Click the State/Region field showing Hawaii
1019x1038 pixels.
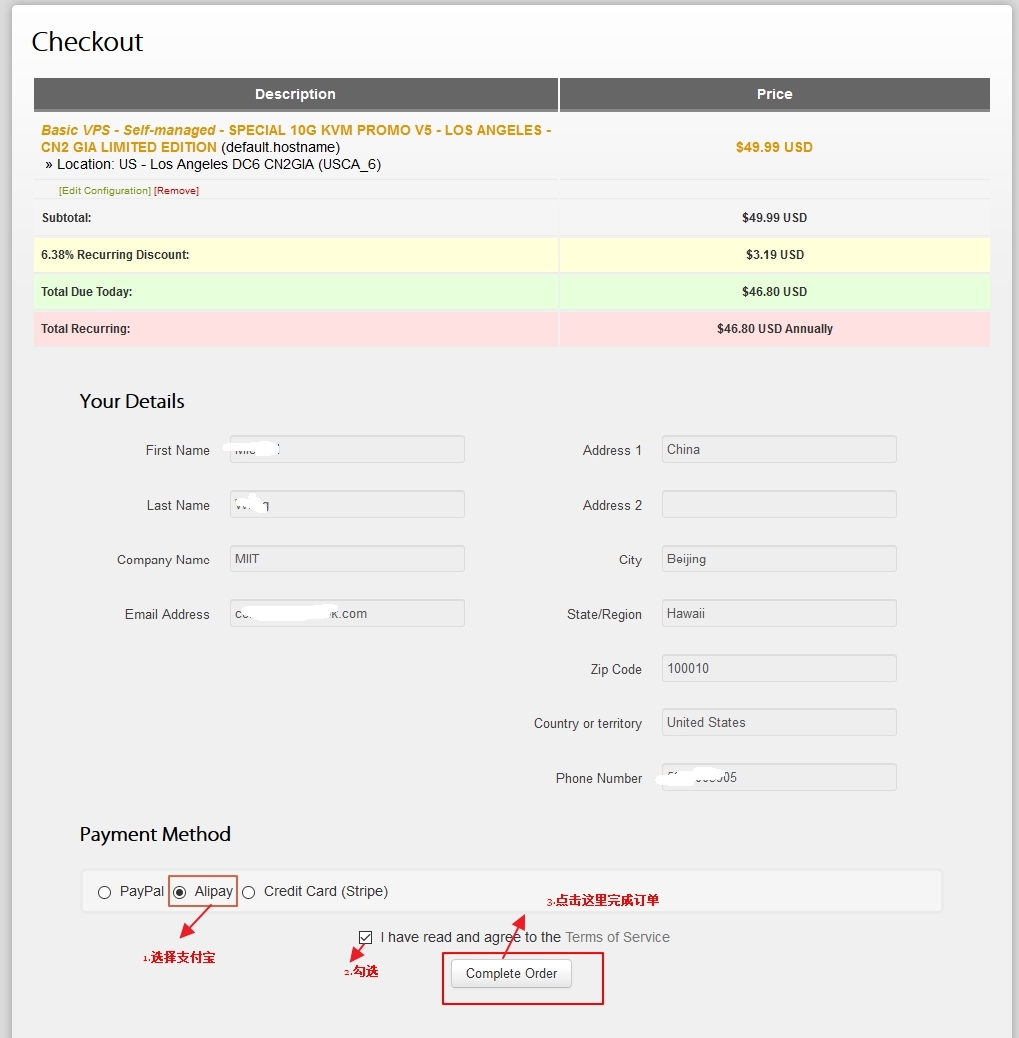pyautogui.click(x=778, y=613)
